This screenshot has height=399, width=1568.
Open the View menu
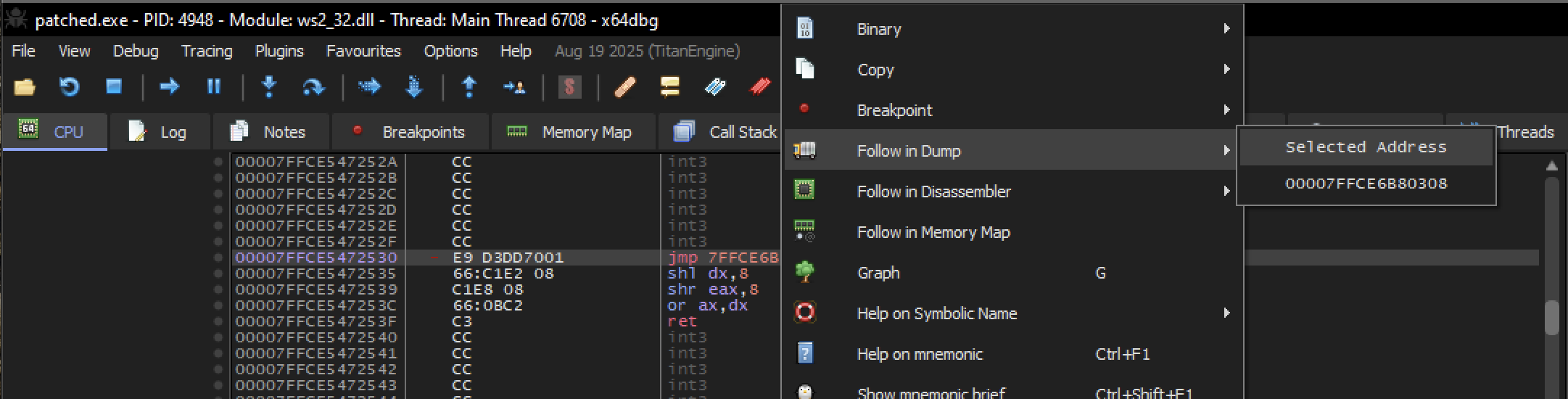point(74,51)
